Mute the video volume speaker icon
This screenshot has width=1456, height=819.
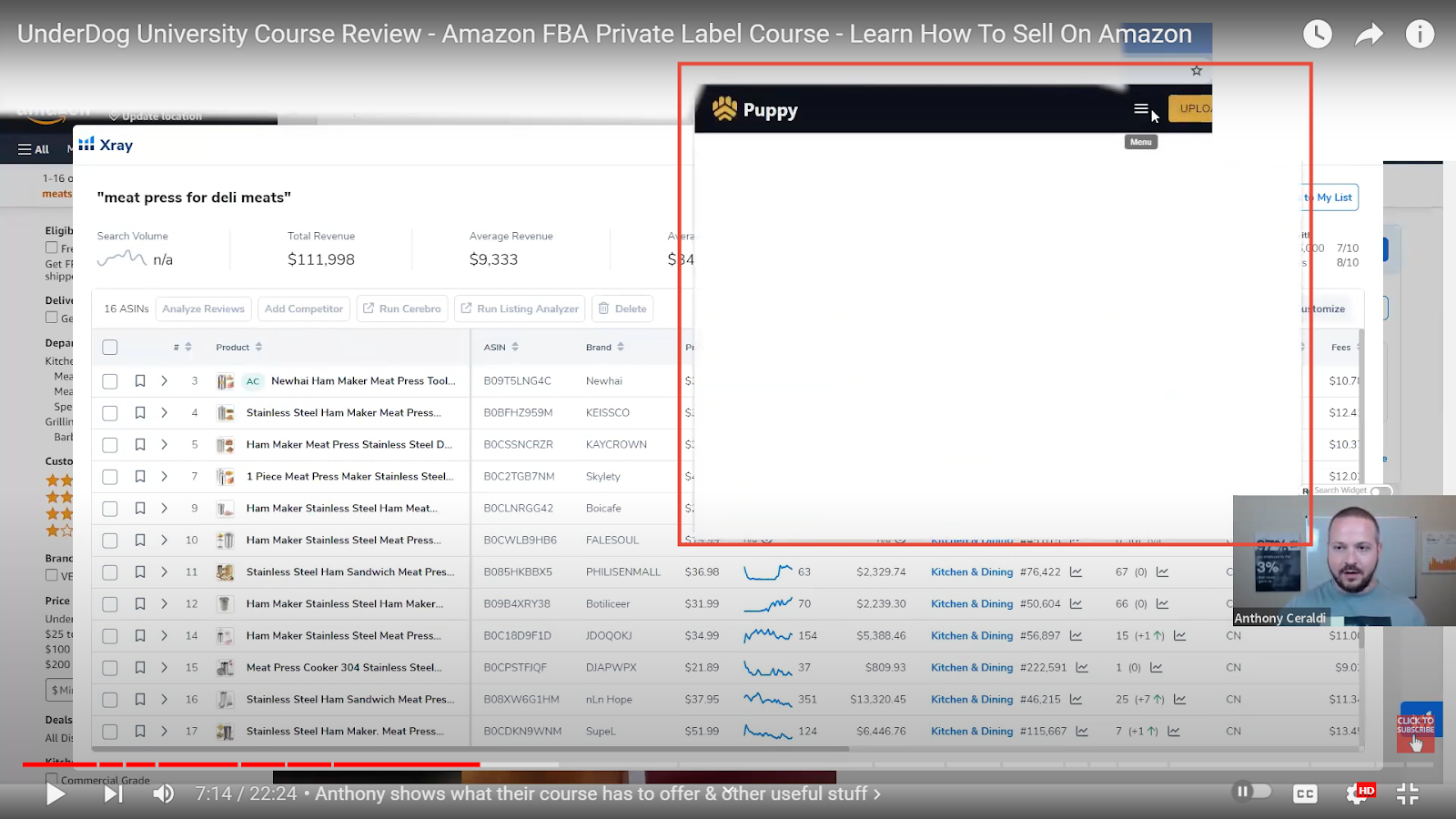(164, 794)
